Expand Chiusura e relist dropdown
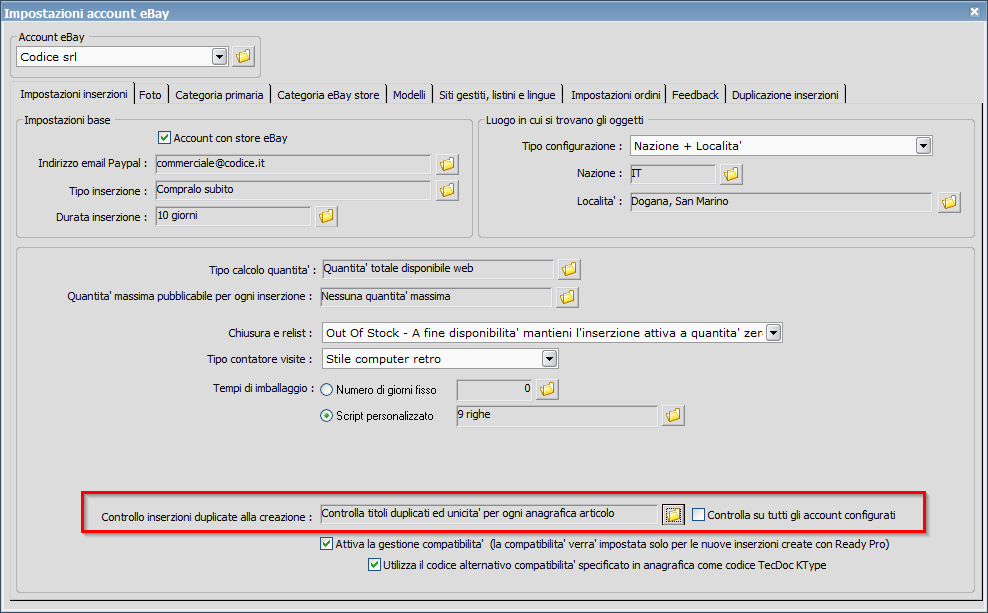This screenshot has height=613, width=988. pyautogui.click(x=773, y=333)
